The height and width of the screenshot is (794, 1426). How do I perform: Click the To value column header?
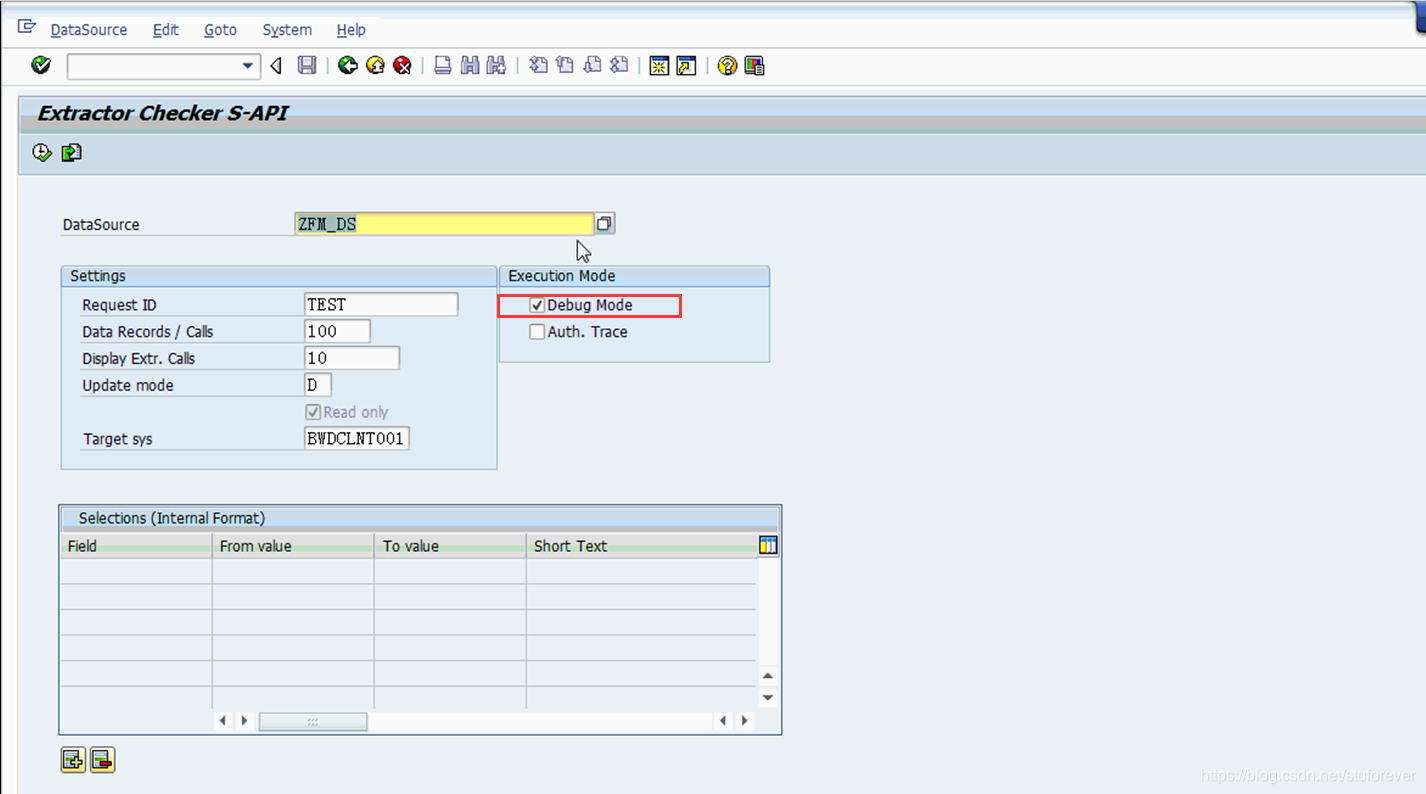click(450, 546)
